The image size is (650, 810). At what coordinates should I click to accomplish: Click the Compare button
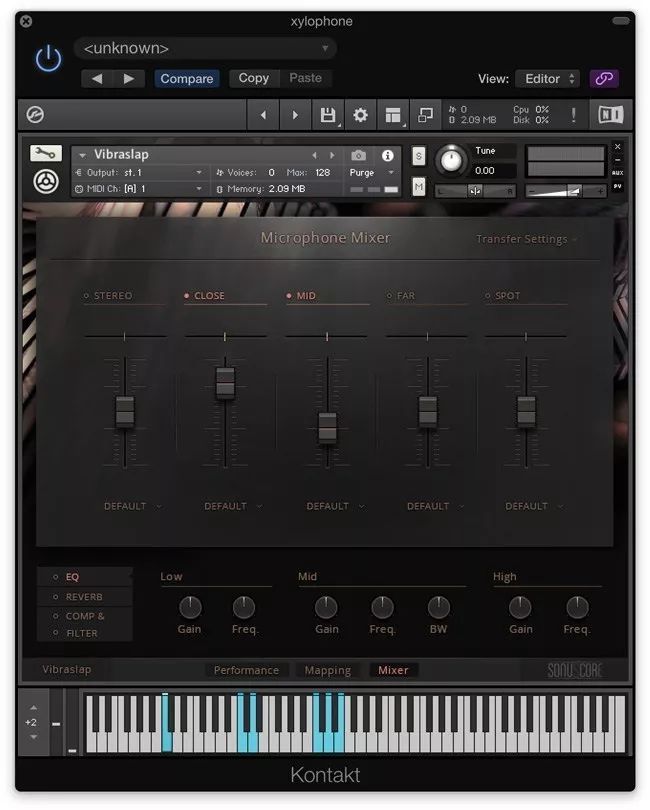(x=187, y=79)
